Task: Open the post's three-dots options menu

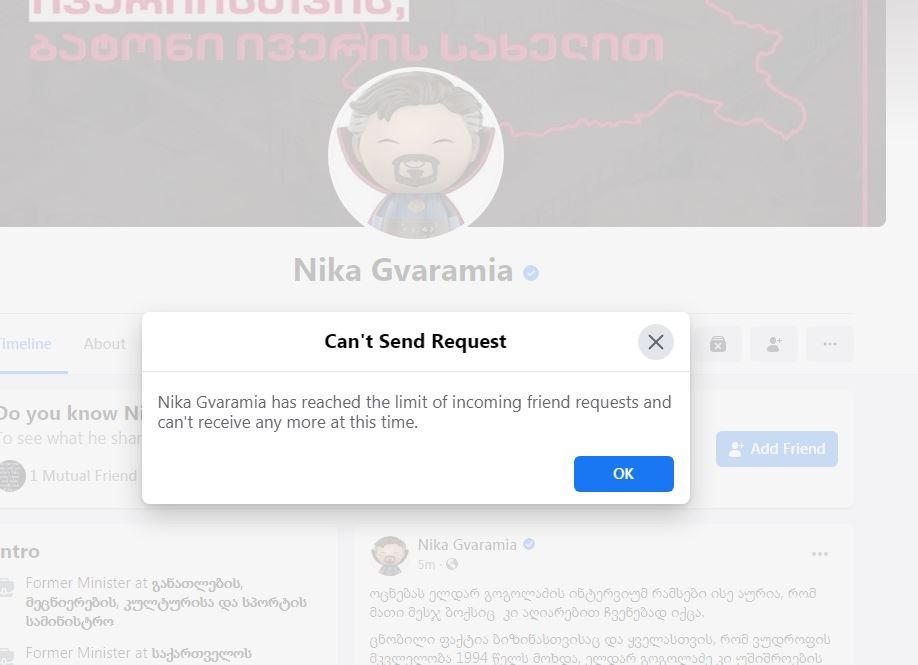Action: 820,554
